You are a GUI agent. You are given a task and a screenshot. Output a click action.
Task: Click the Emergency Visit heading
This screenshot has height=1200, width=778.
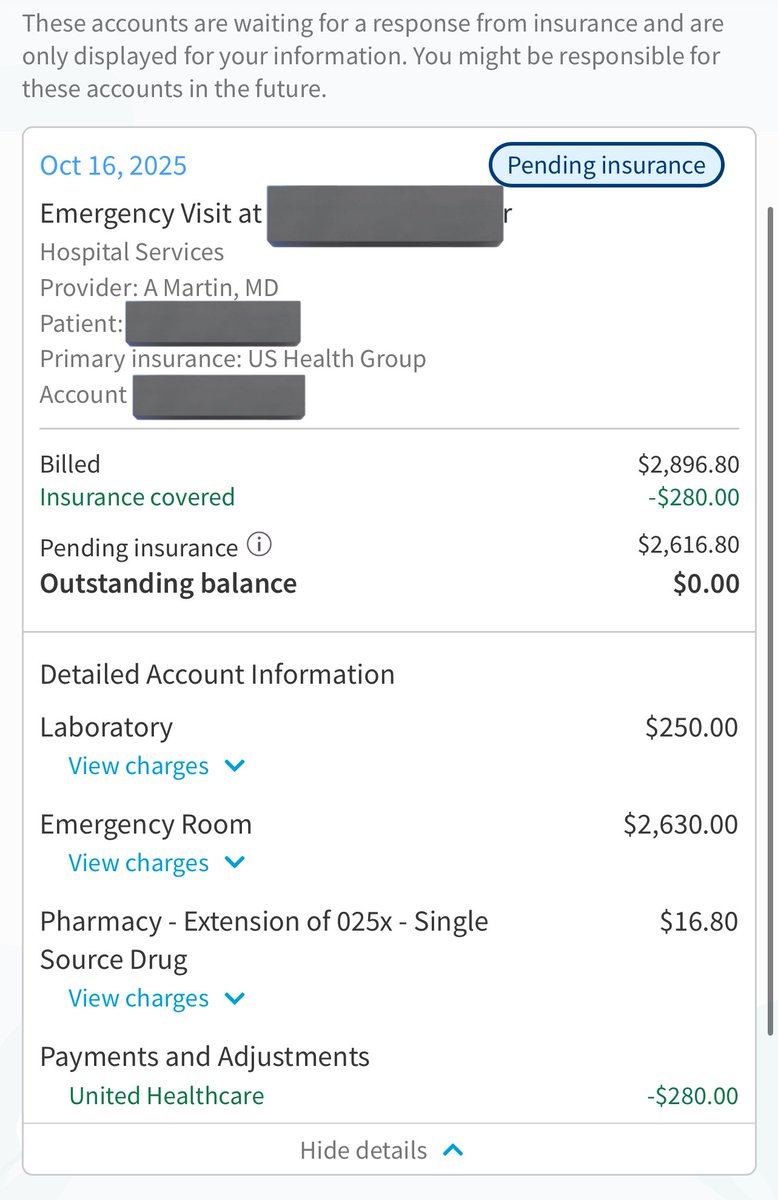pos(150,213)
